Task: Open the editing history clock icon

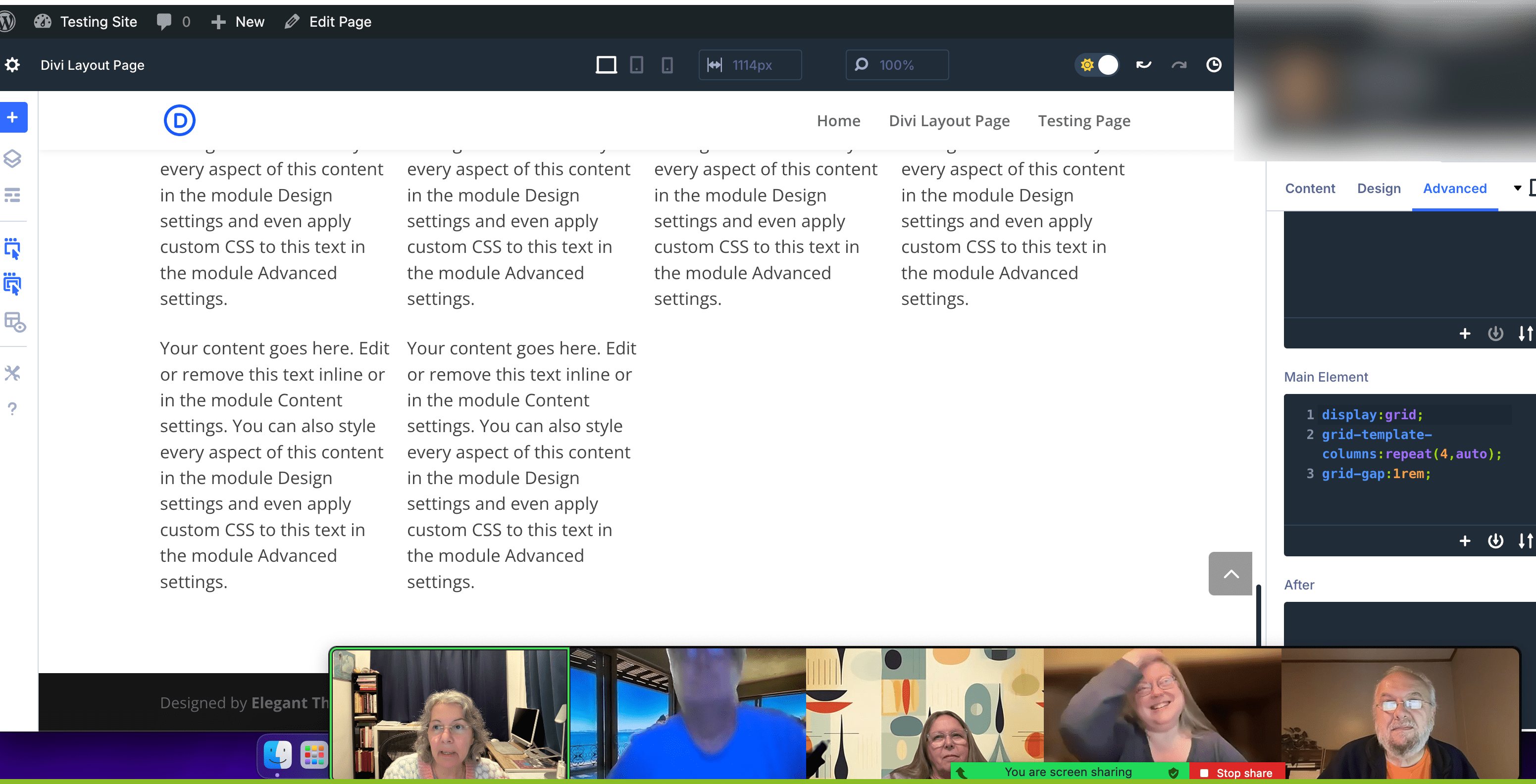Action: (1214, 64)
